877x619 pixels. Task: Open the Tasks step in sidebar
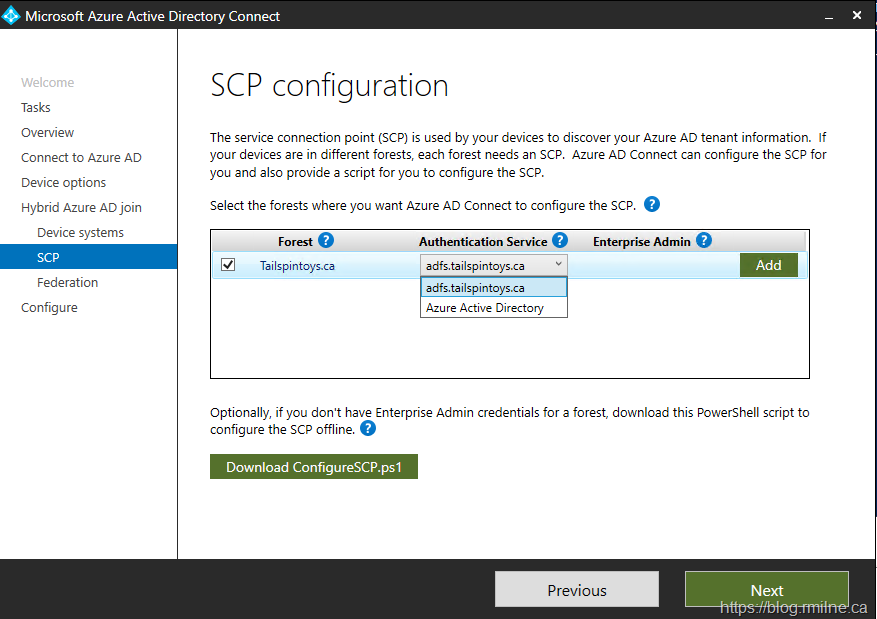coord(36,107)
